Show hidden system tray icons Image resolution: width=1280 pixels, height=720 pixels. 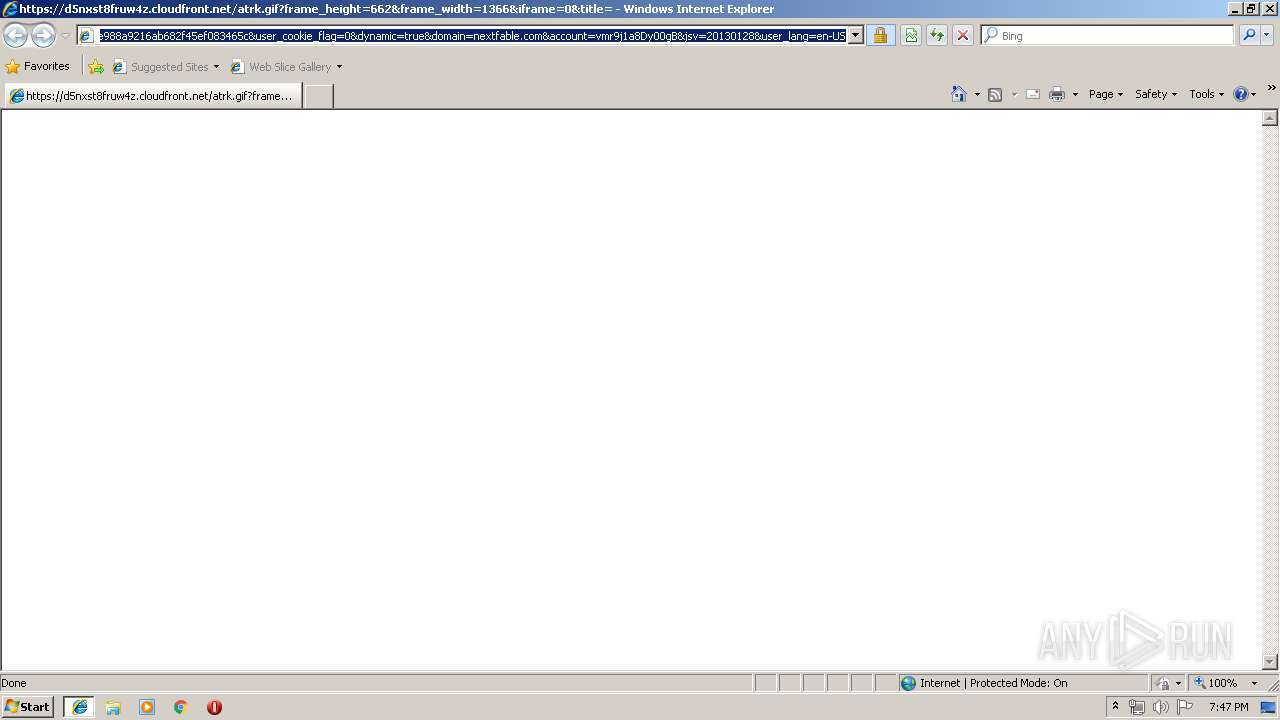pos(1115,707)
